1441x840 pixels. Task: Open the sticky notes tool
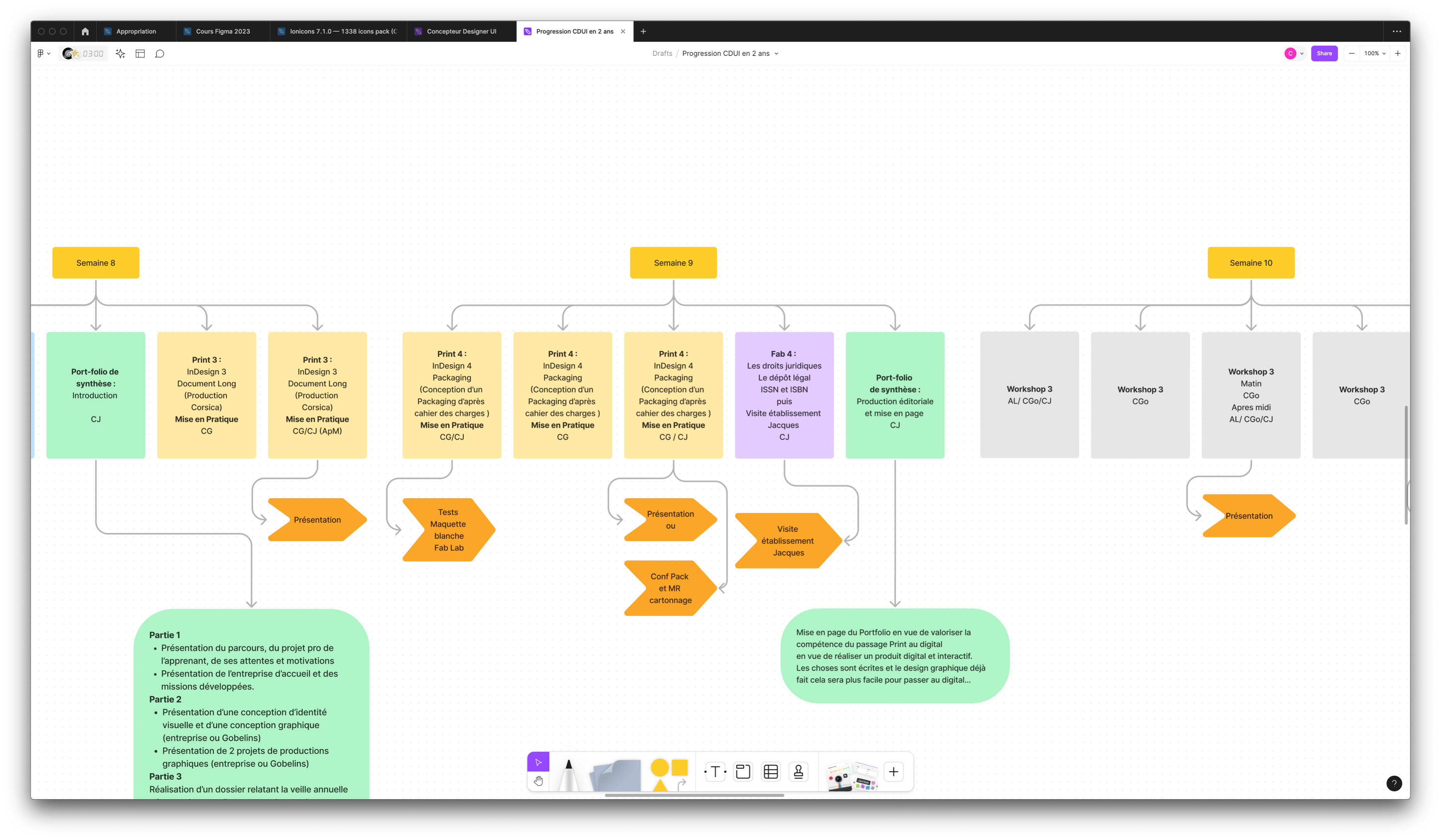point(616,775)
